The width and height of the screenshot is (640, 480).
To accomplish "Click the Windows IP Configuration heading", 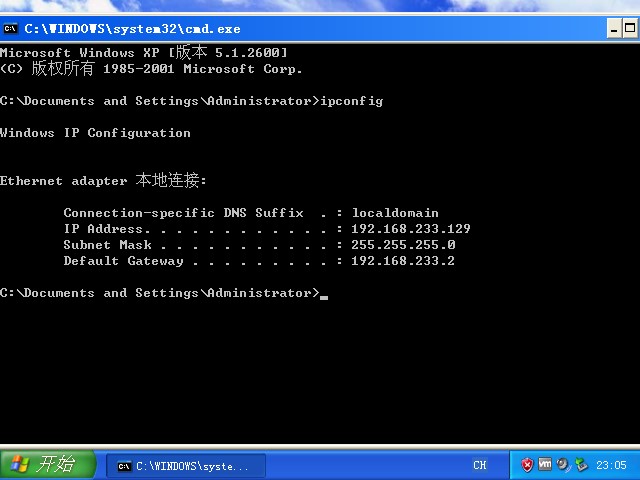I will pos(95,133).
